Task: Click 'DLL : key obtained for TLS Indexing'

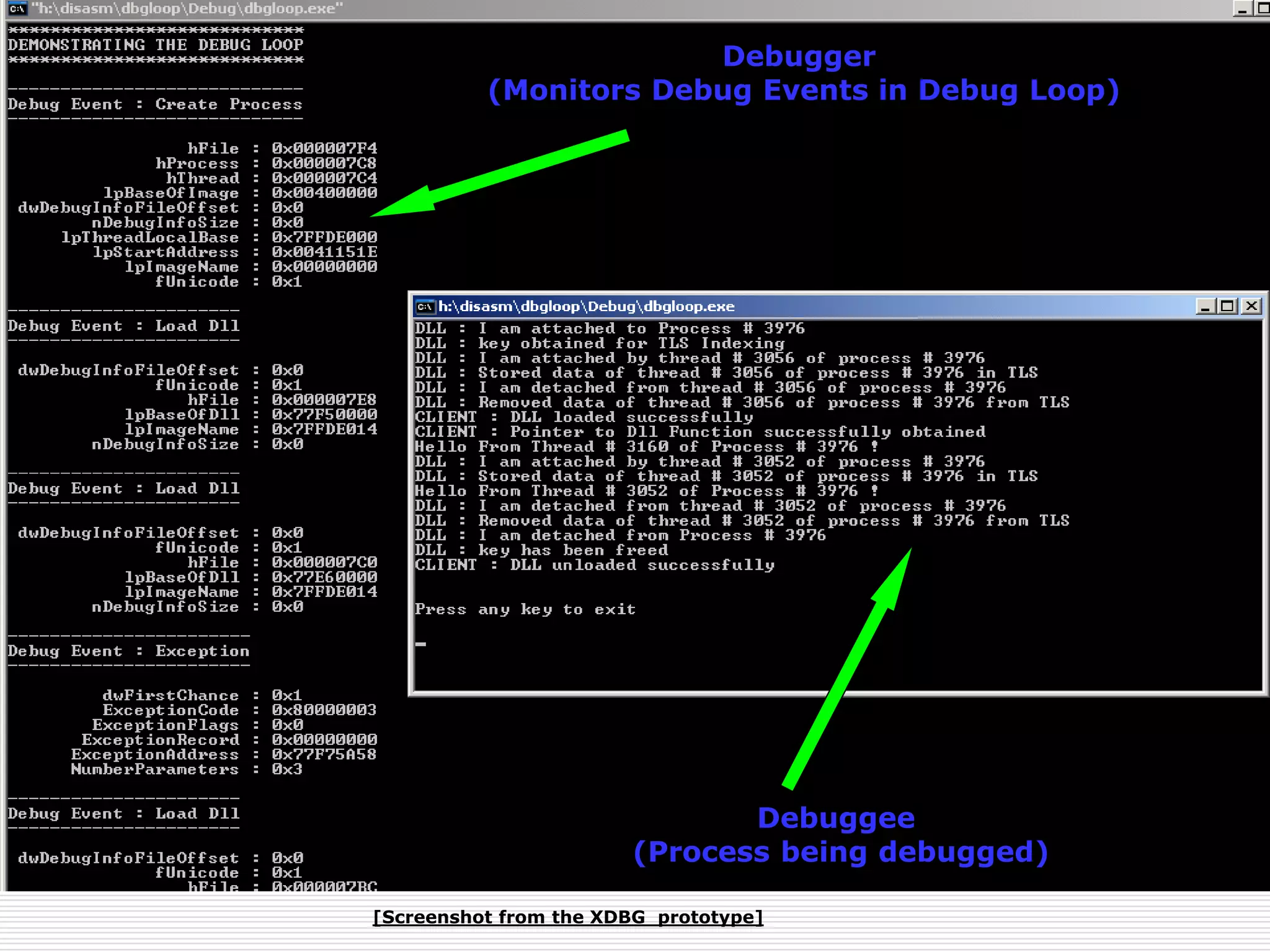Action: [x=600, y=343]
